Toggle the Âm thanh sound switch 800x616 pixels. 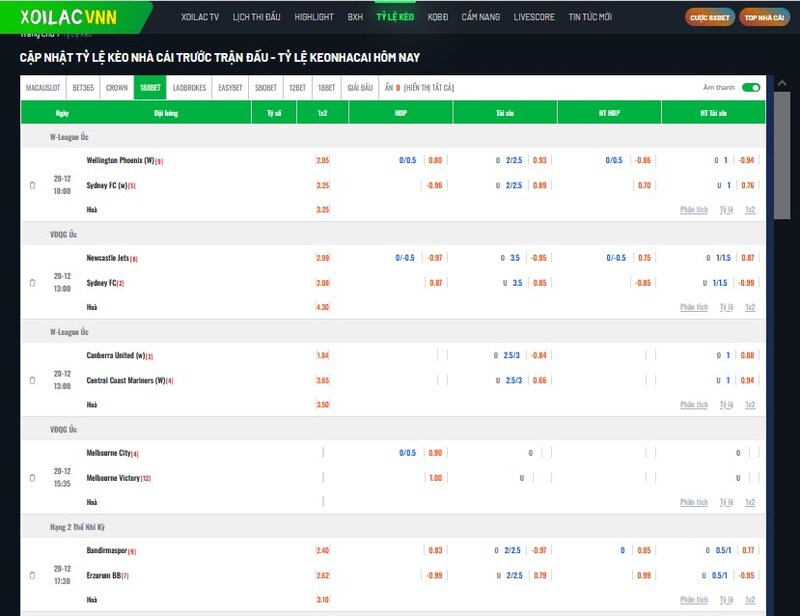(x=751, y=88)
